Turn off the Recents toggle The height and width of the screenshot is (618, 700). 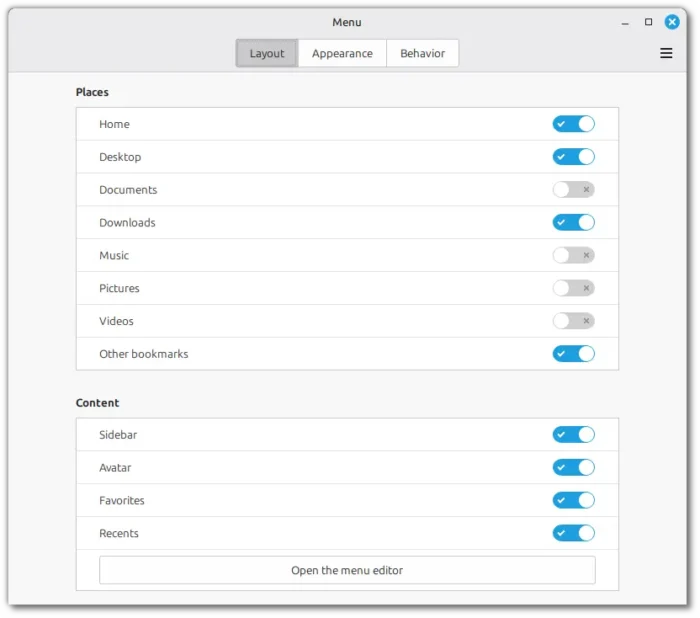pyautogui.click(x=573, y=533)
